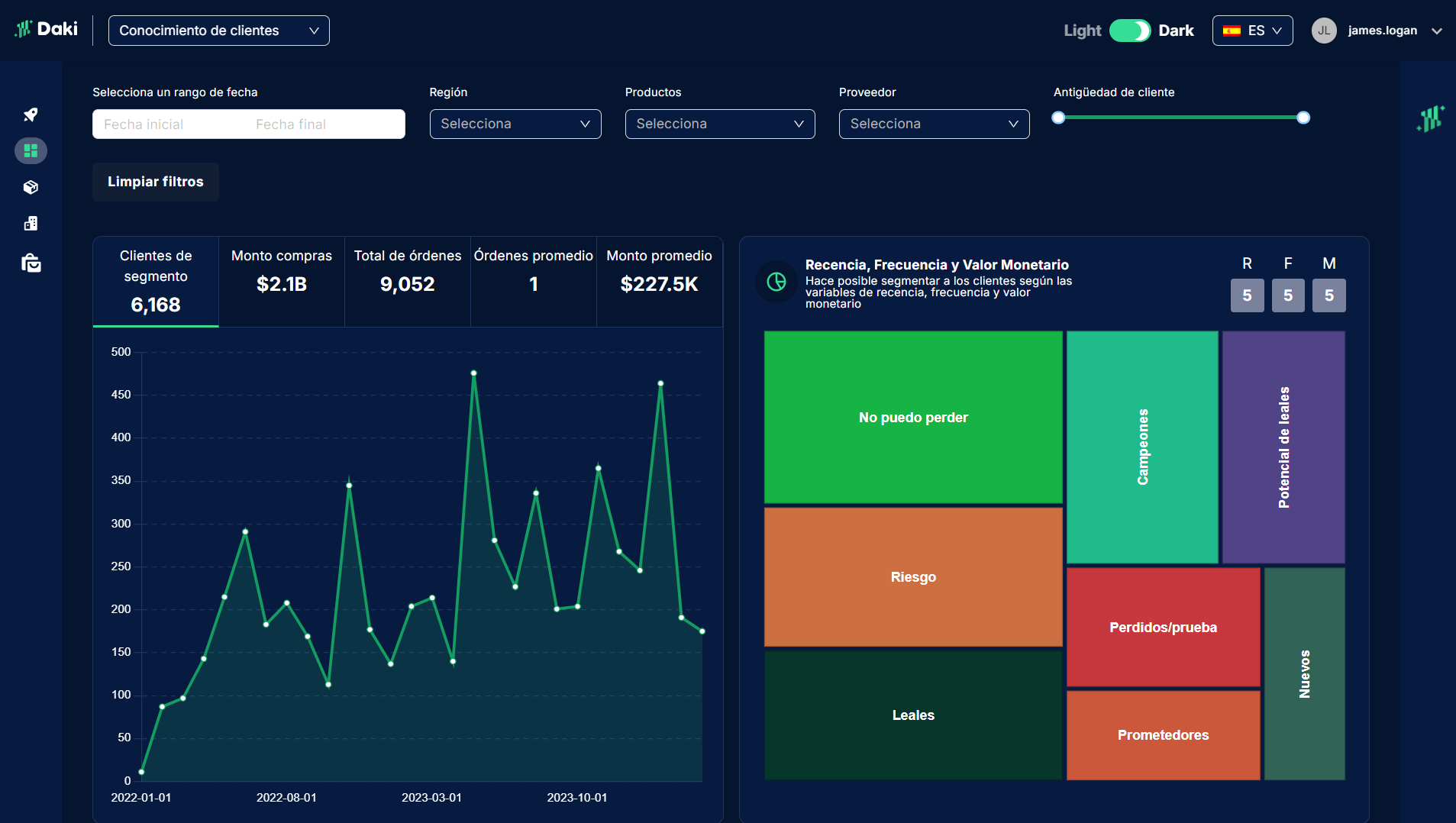This screenshot has height=823, width=1456.
Task: Click the 2023-03-01 axis label
Action: (x=431, y=798)
